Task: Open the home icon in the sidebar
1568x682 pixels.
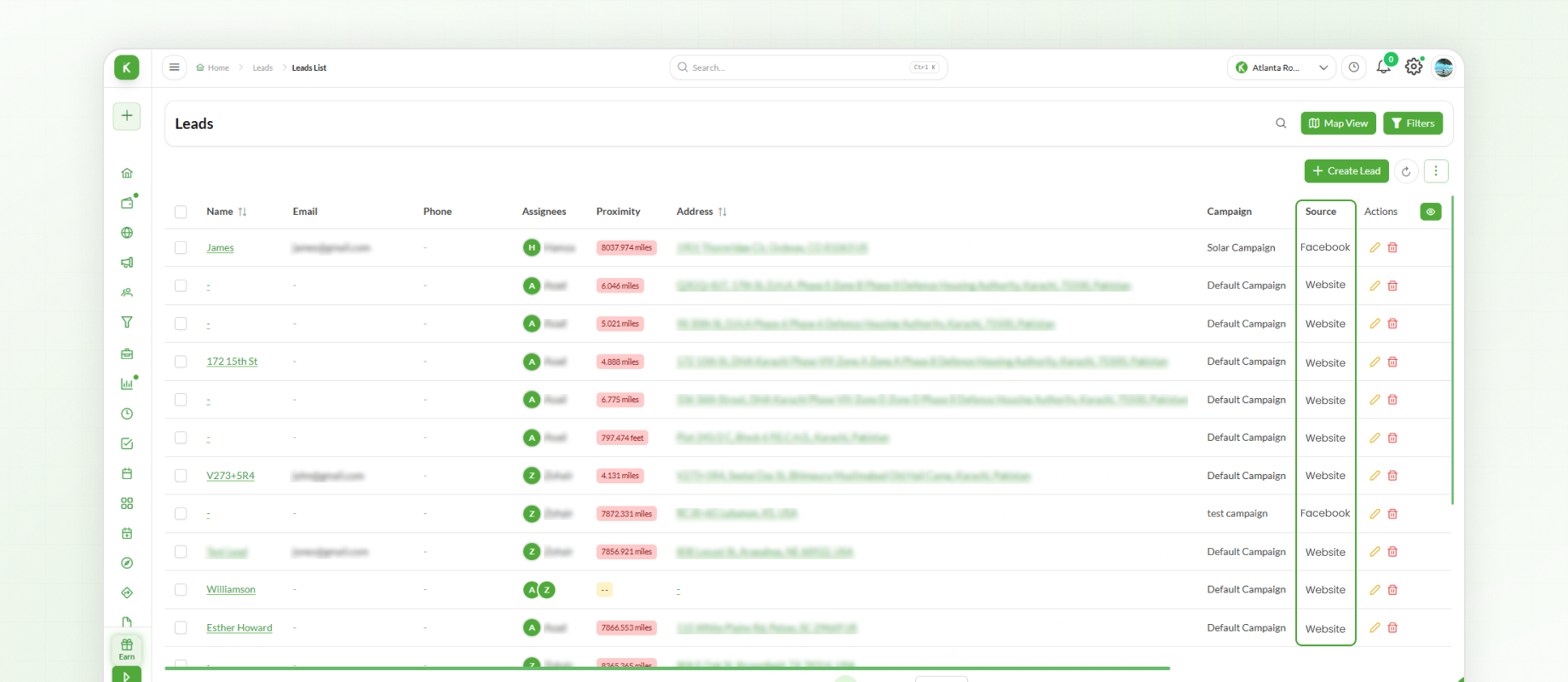Action: coord(127,173)
